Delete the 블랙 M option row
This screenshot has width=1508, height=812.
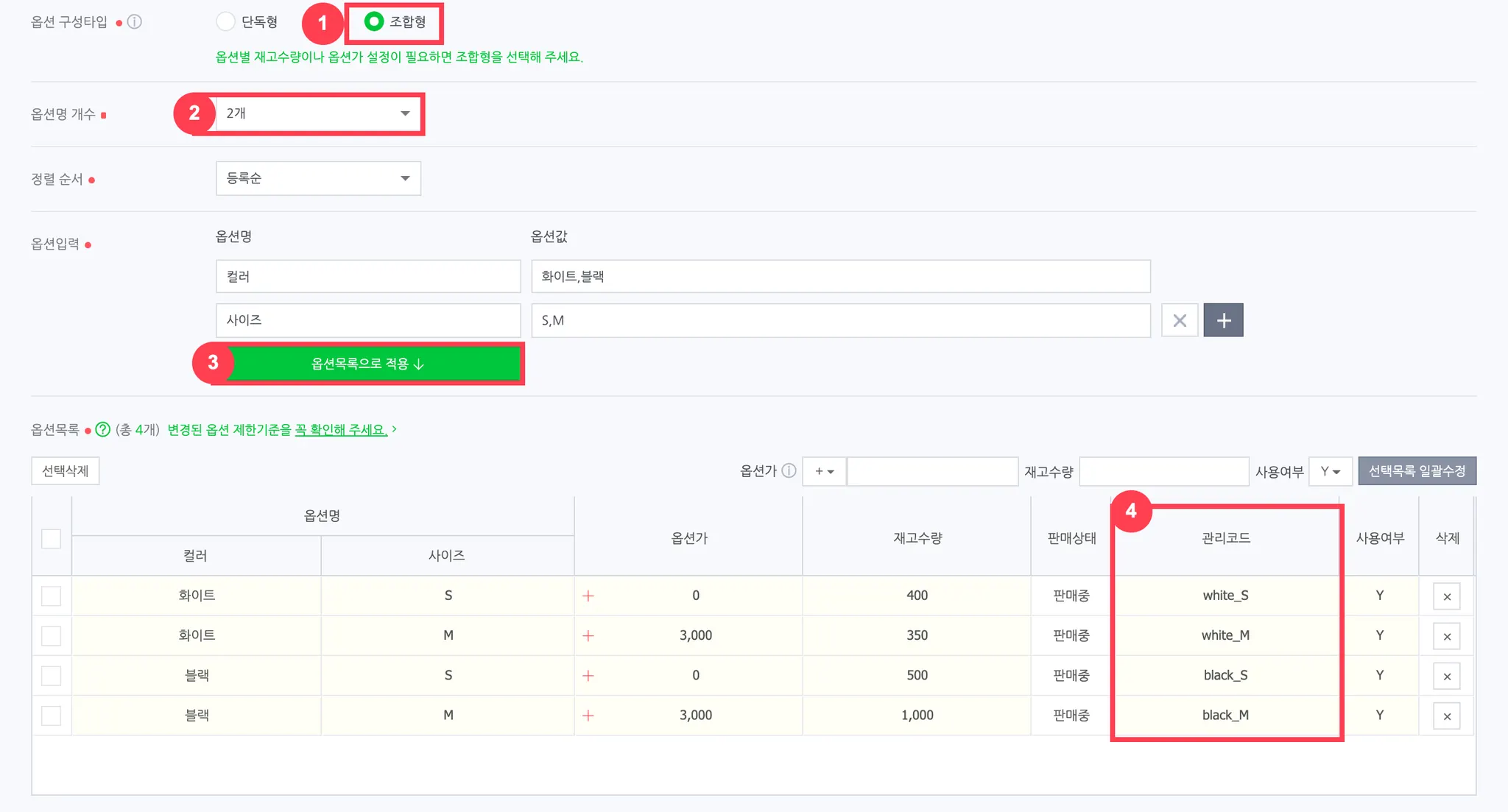click(1446, 716)
